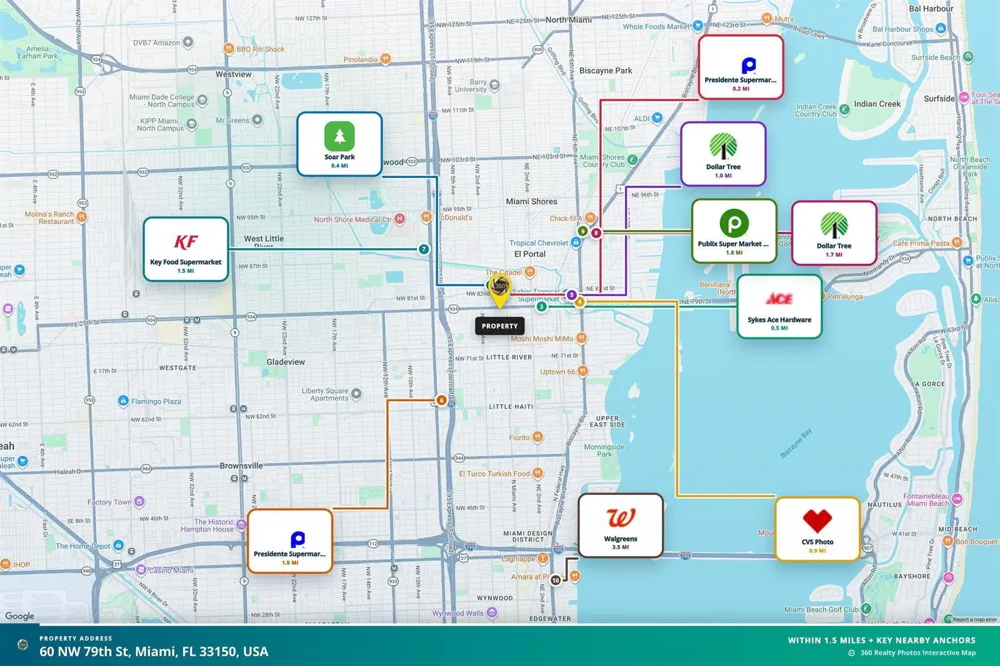Screen dimensions: 1000x666
Task: Click the DVB7 Amazon location pin
Action: point(188,42)
